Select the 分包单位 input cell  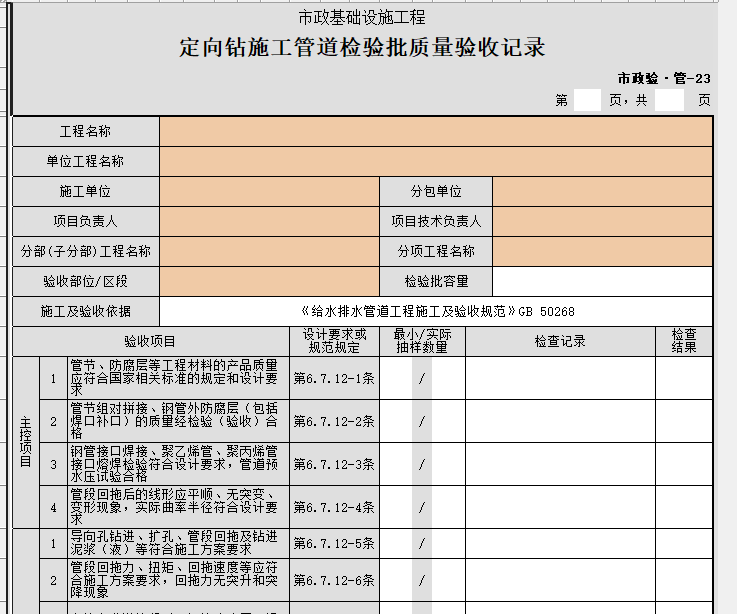602,192
